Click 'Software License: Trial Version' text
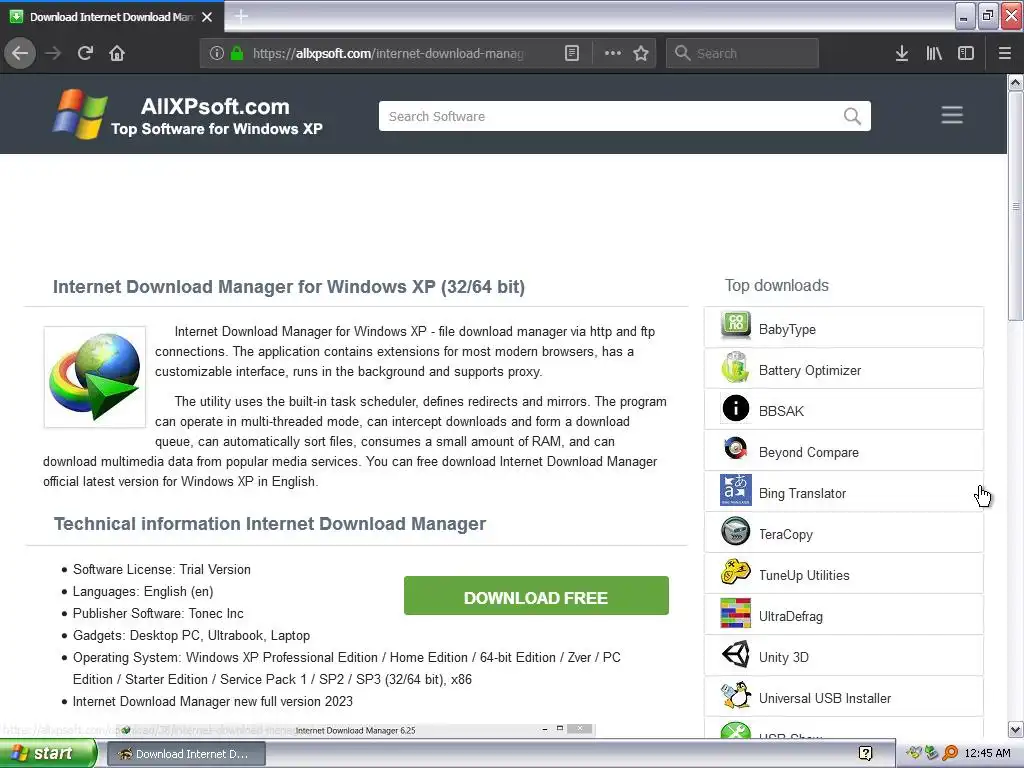 tap(161, 569)
